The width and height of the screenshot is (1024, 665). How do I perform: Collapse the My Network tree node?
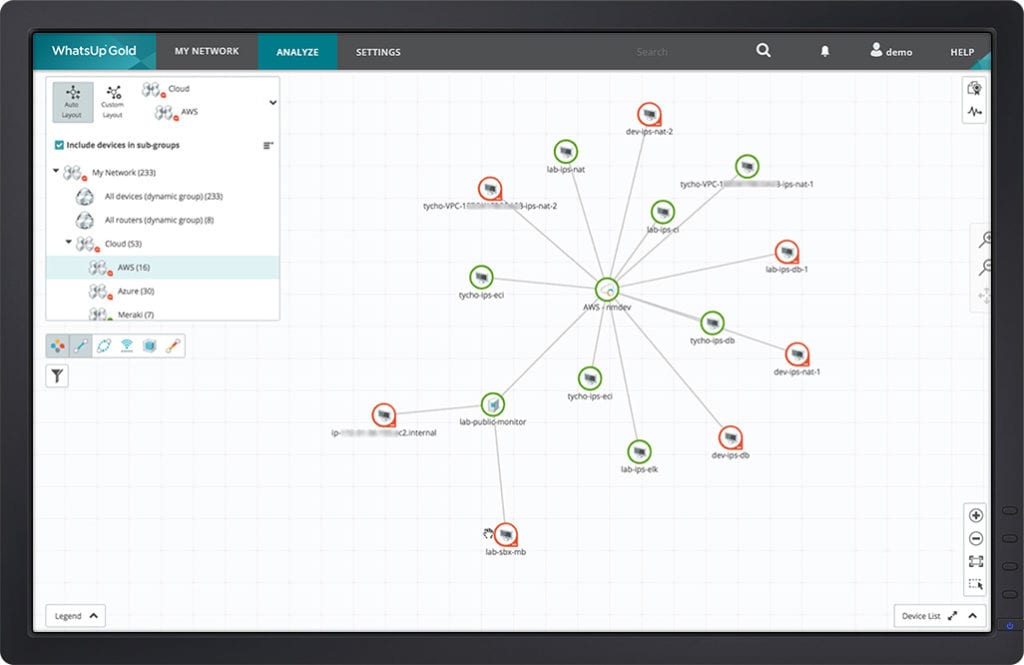pyautogui.click(x=56, y=172)
